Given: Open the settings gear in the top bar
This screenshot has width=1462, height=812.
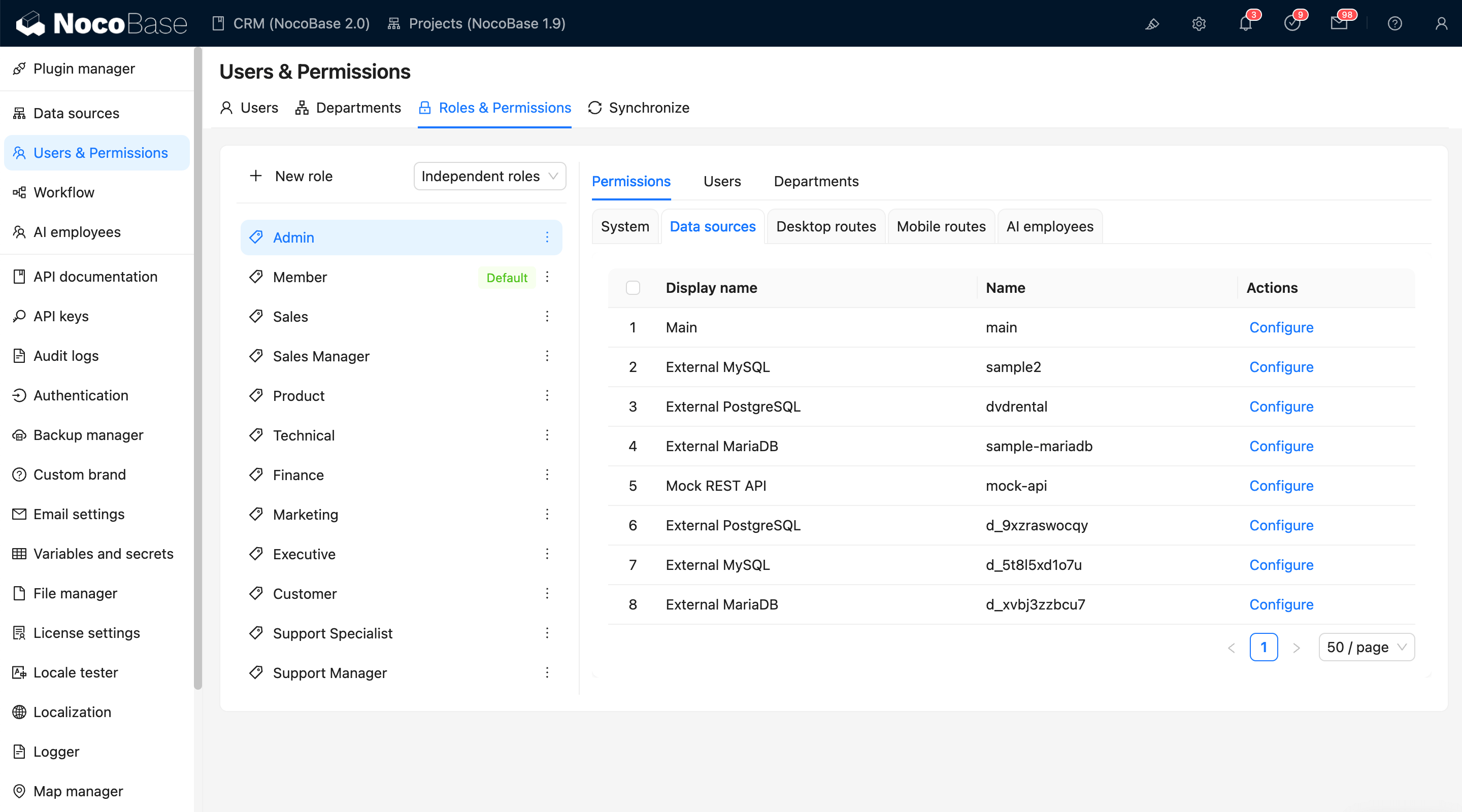Looking at the screenshot, I should 1198,24.
